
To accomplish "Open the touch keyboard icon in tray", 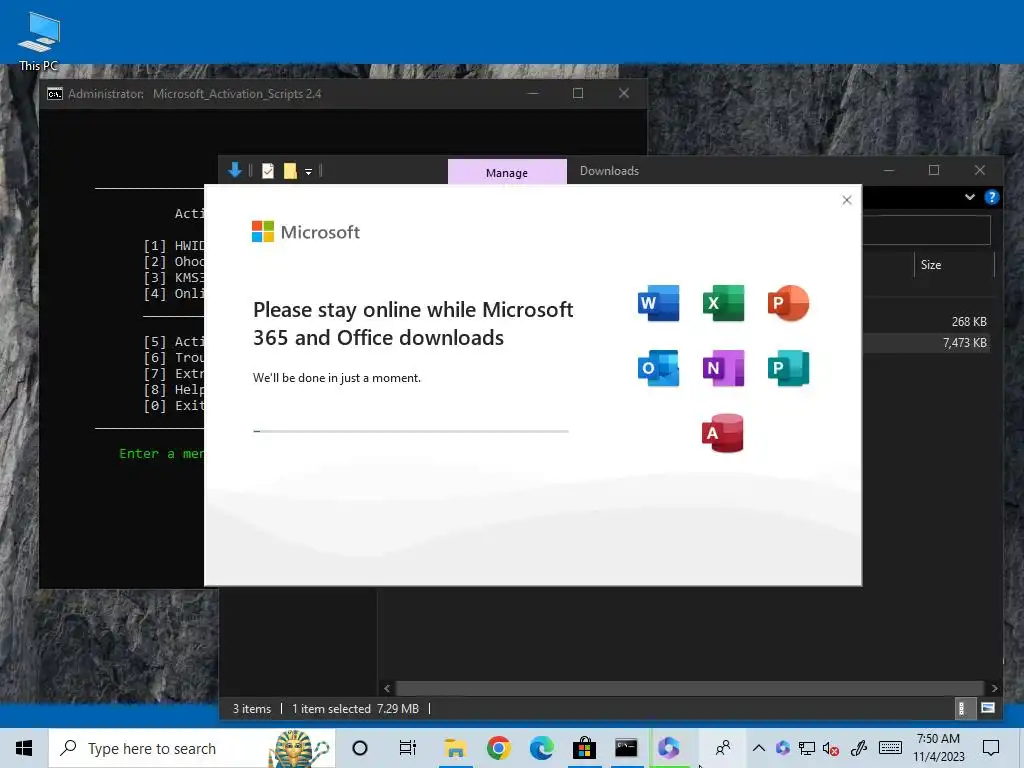I will click(890, 748).
